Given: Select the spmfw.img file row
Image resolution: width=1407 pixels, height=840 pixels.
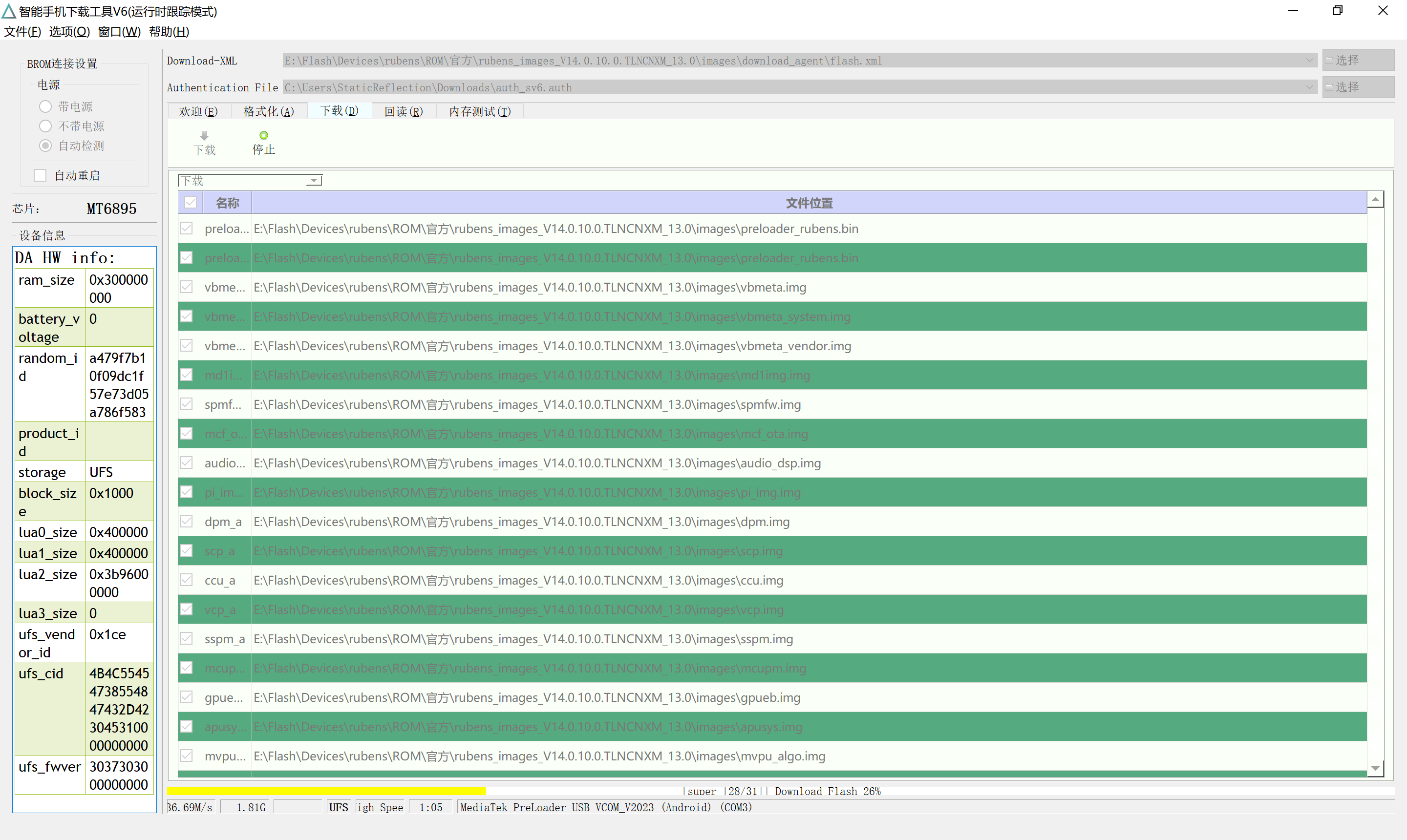Looking at the screenshot, I should (x=772, y=404).
